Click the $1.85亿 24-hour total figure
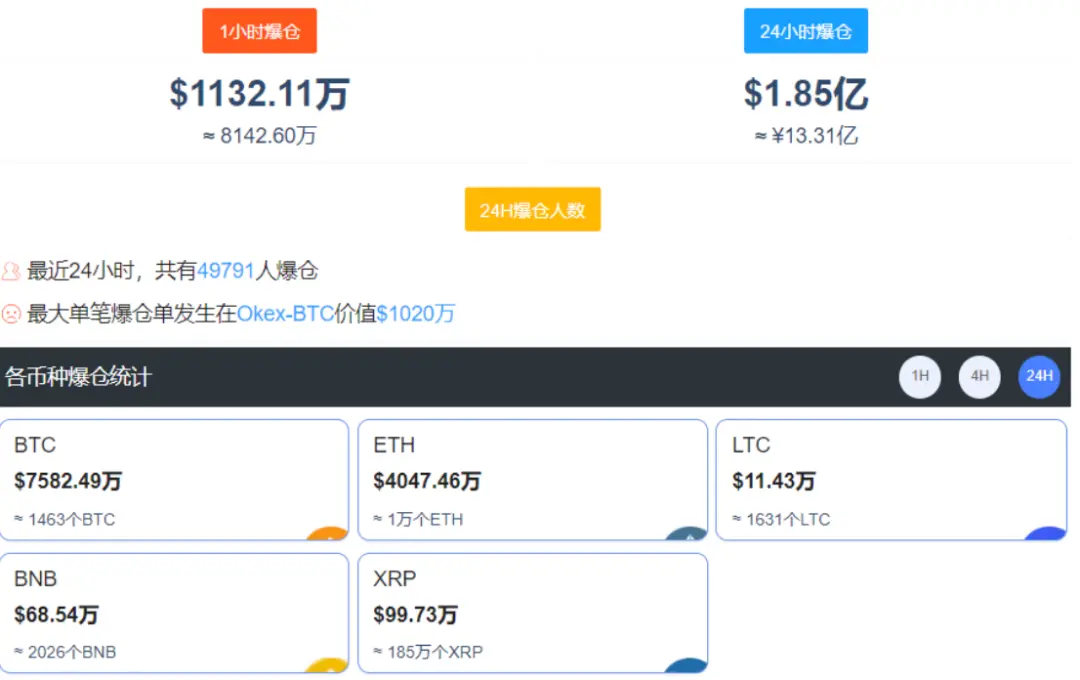 [x=805, y=94]
